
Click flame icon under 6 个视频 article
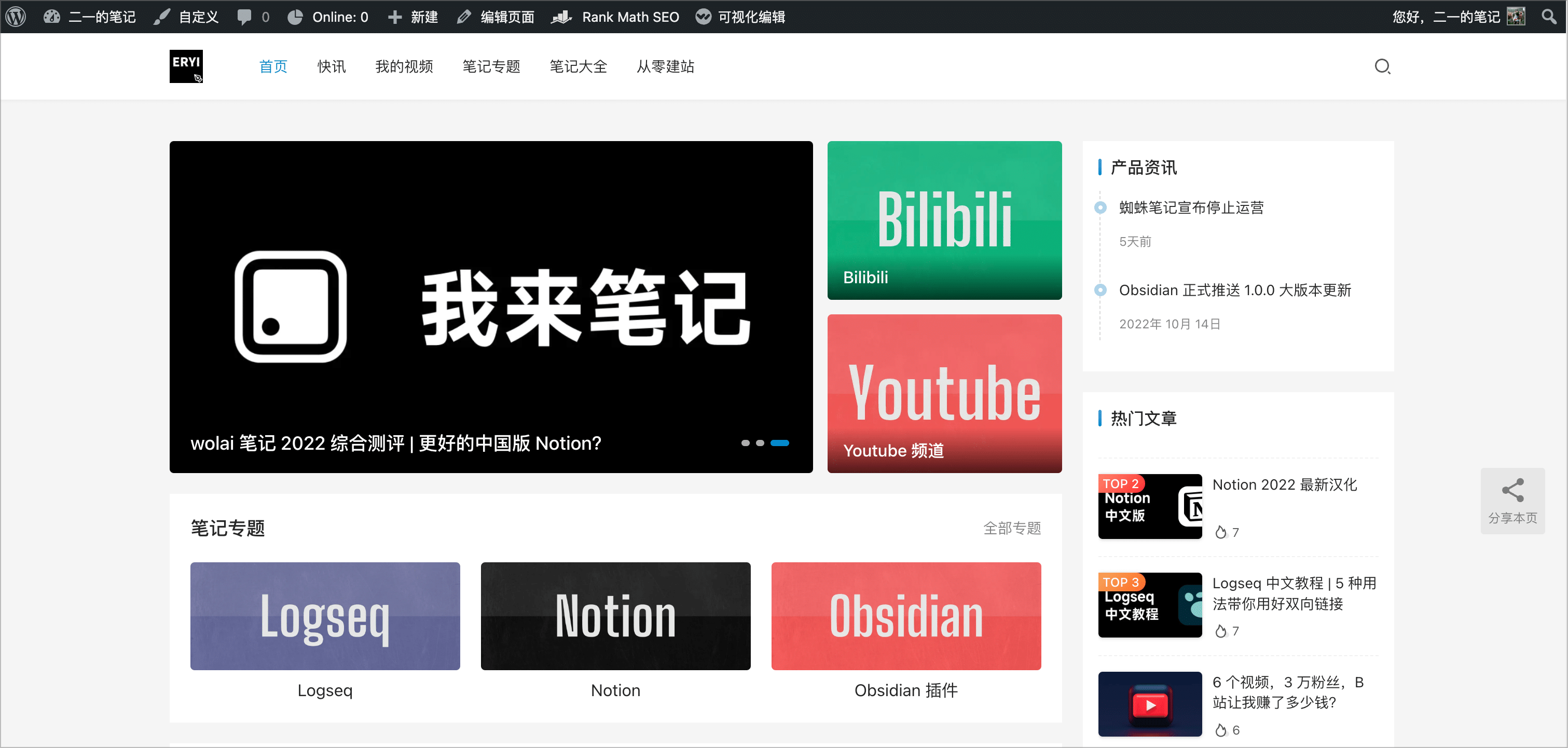1220,730
